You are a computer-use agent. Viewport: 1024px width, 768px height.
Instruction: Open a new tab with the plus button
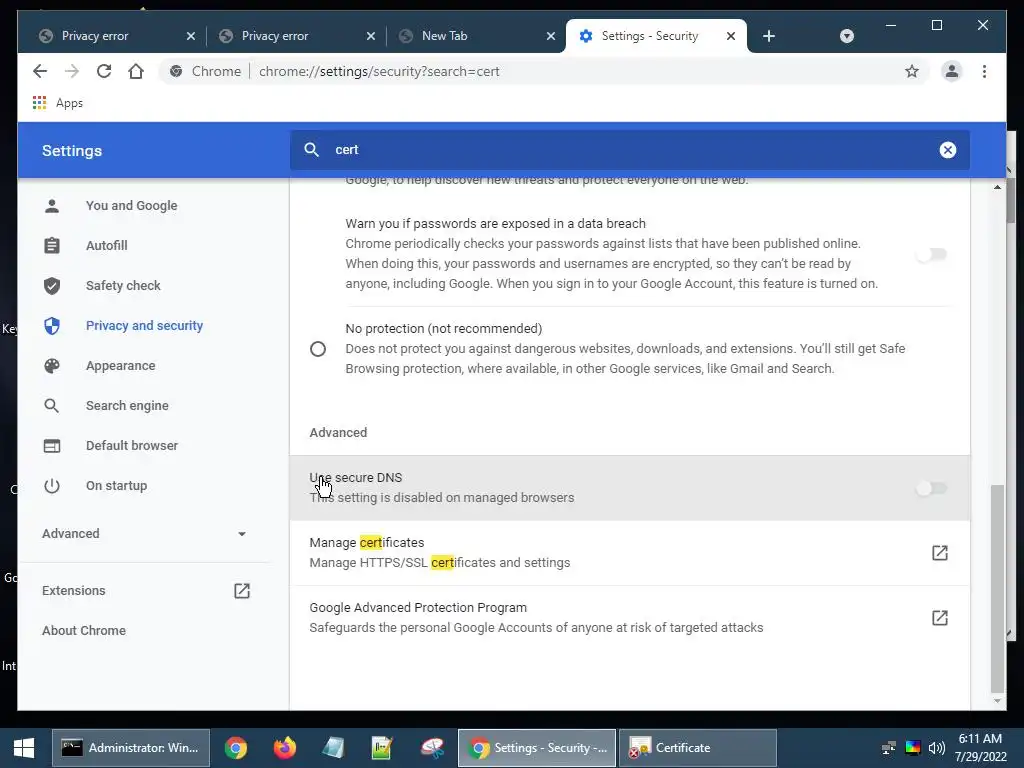tap(769, 36)
